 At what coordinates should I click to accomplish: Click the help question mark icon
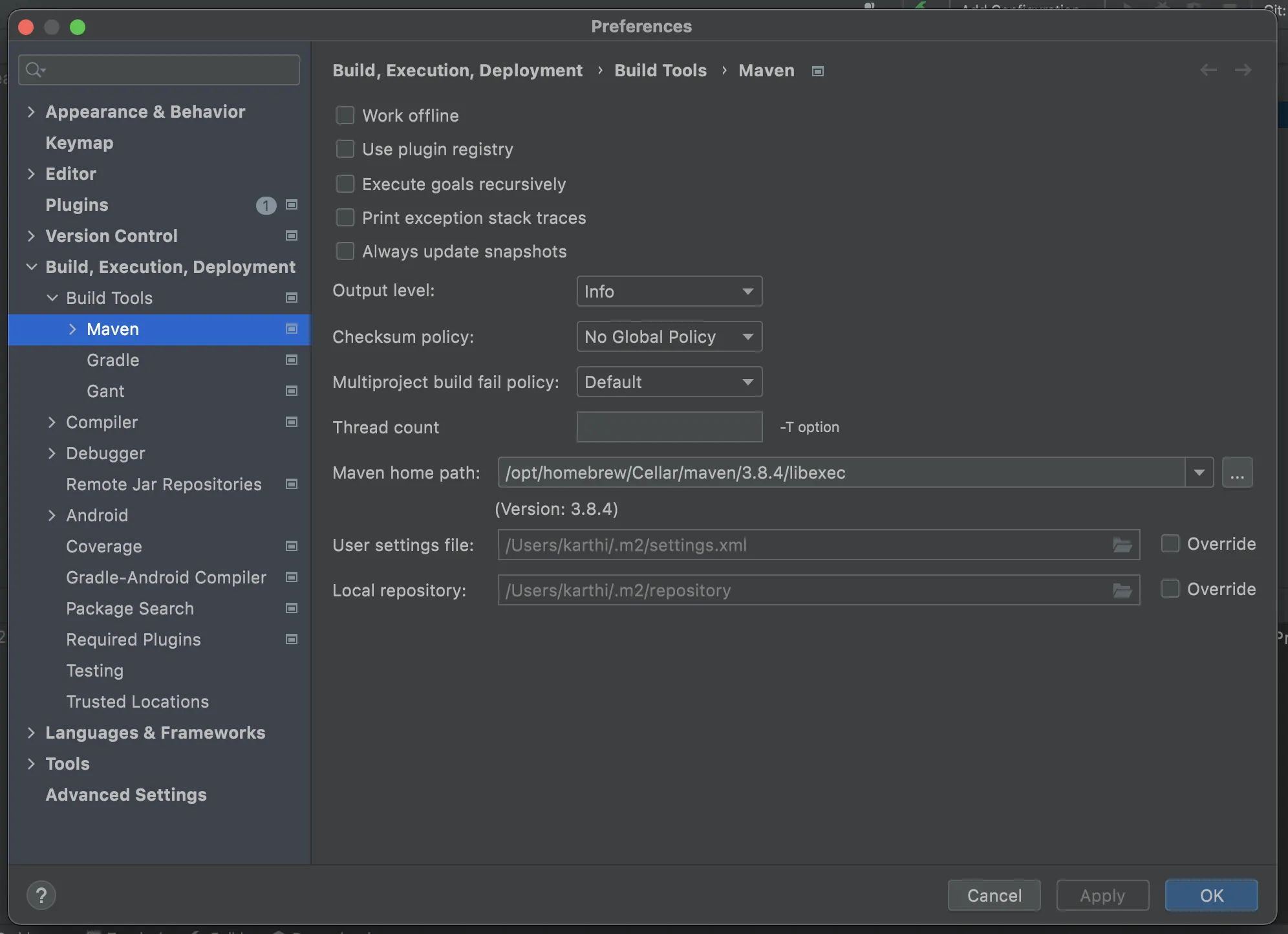(x=41, y=895)
